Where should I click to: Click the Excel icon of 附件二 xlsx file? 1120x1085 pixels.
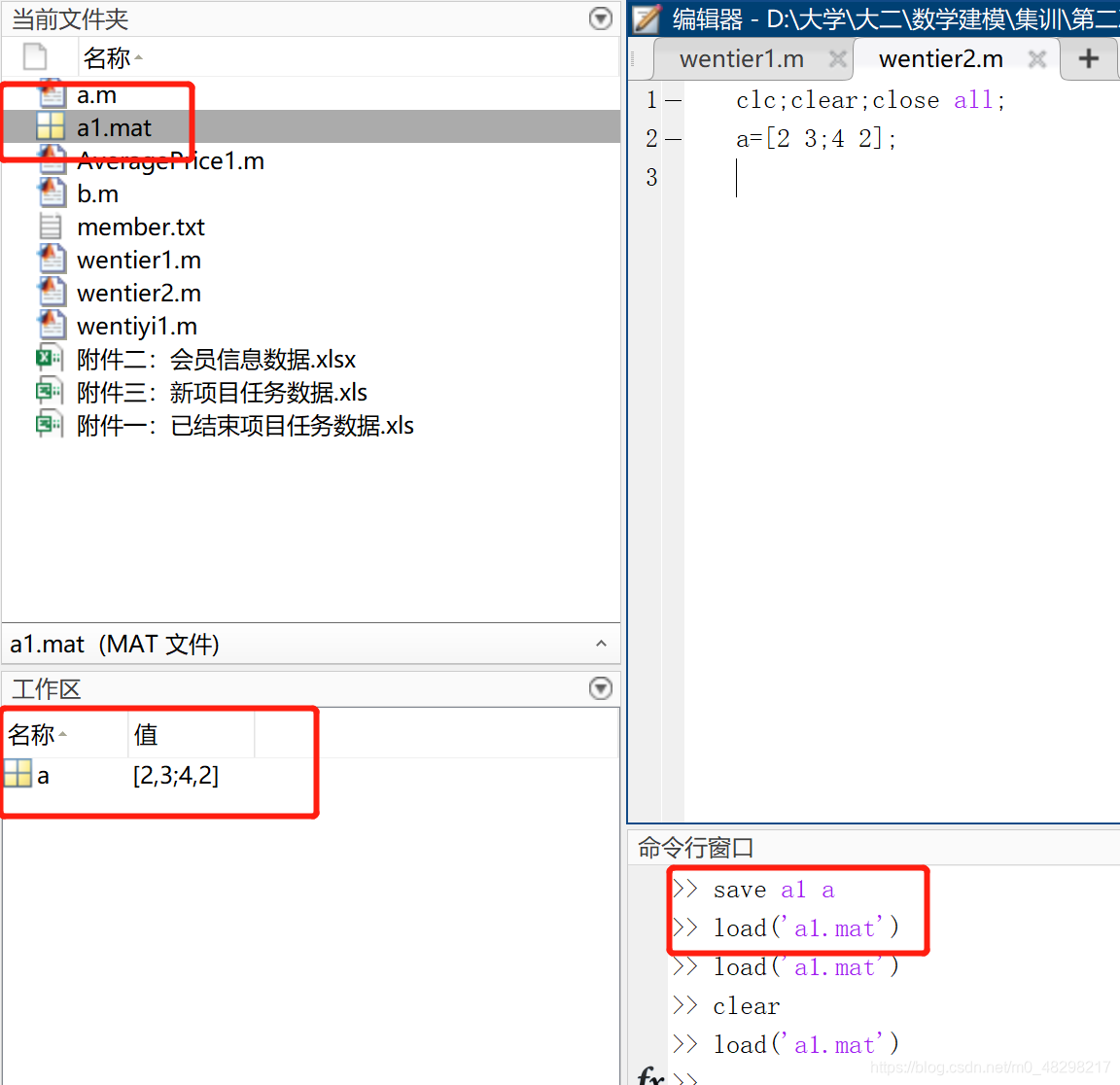click(49, 358)
